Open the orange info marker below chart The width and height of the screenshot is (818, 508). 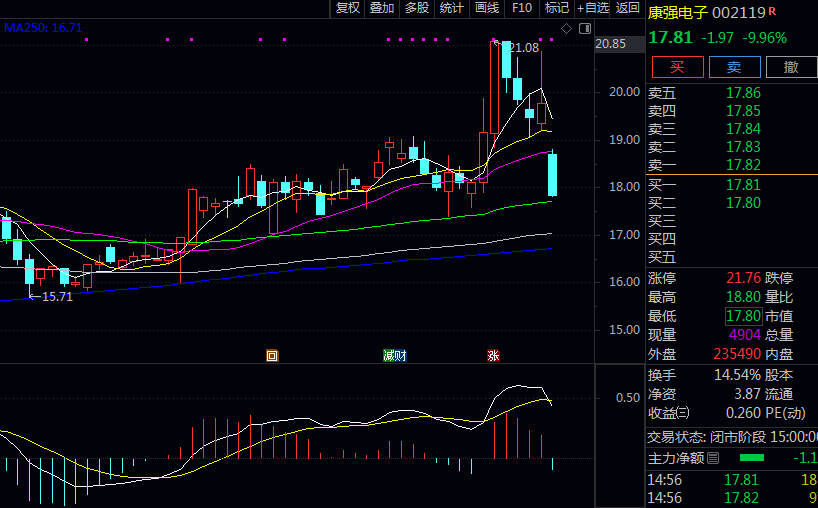(x=272, y=356)
